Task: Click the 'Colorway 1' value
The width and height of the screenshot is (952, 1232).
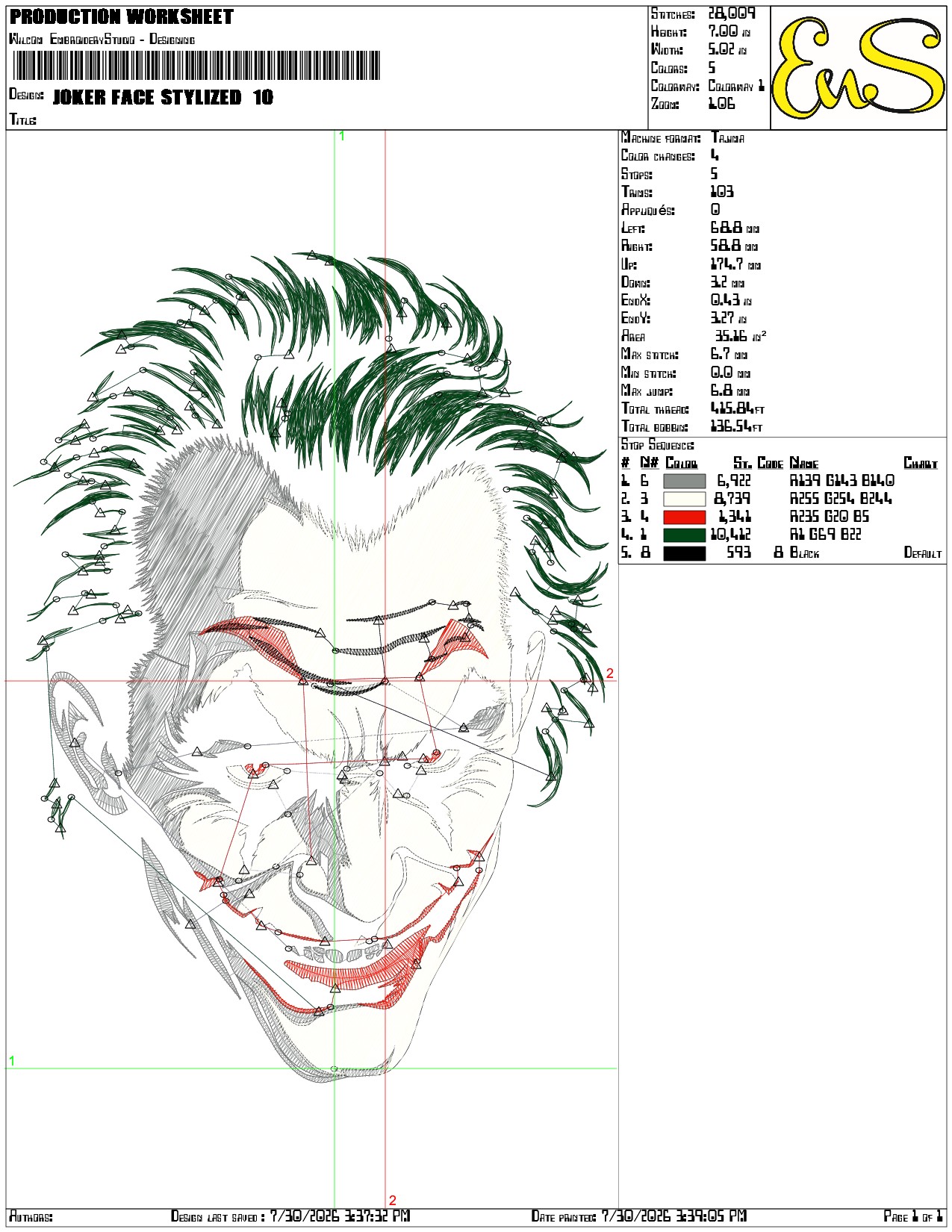Action: (x=736, y=86)
